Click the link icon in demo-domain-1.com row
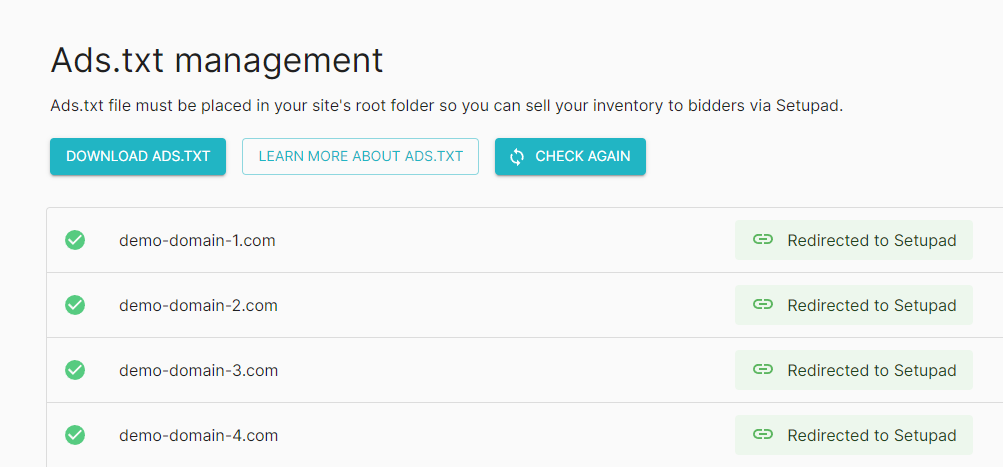The width and height of the screenshot is (1003, 467). coord(762,240)
